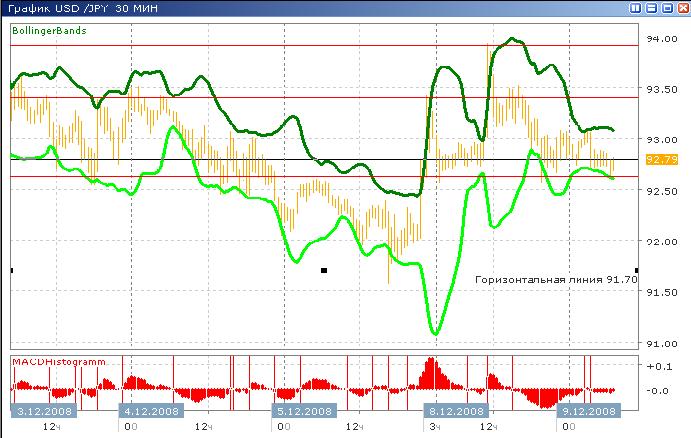Click the 91.00 price axis label
Image resolution: width=691 pixels, height=438 pixels.
(x=662, y=344)
